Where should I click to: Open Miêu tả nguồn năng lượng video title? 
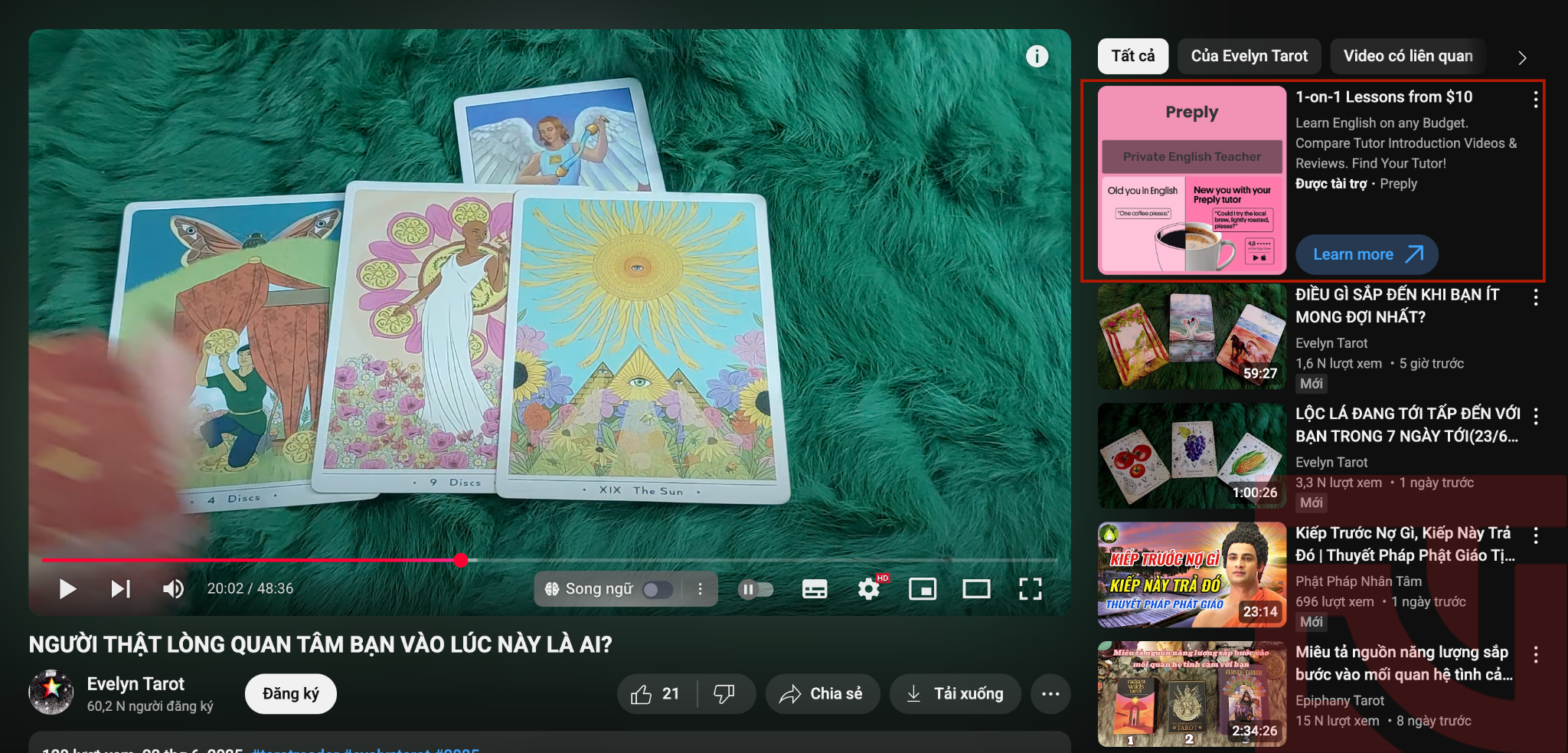click(1404, 663)
